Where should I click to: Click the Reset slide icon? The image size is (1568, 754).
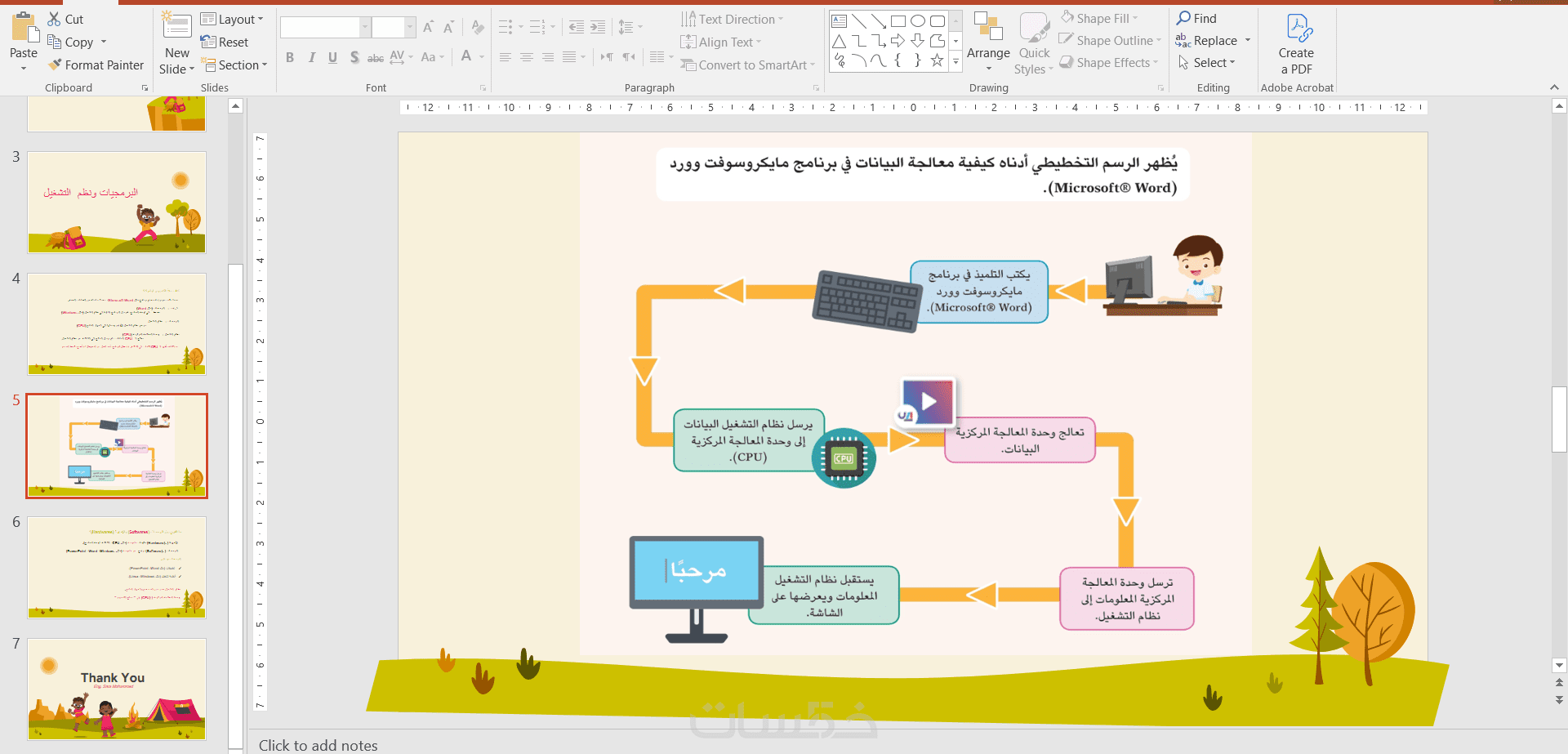(208, 42)
